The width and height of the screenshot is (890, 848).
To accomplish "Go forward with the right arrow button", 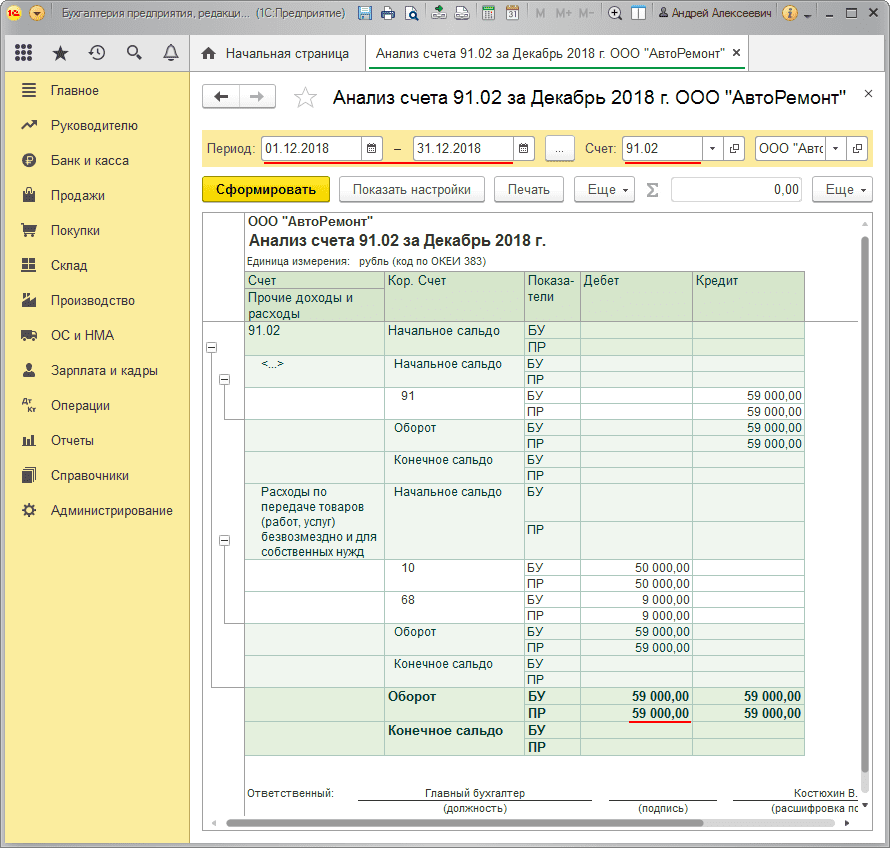I will click(x=257, y=96).
